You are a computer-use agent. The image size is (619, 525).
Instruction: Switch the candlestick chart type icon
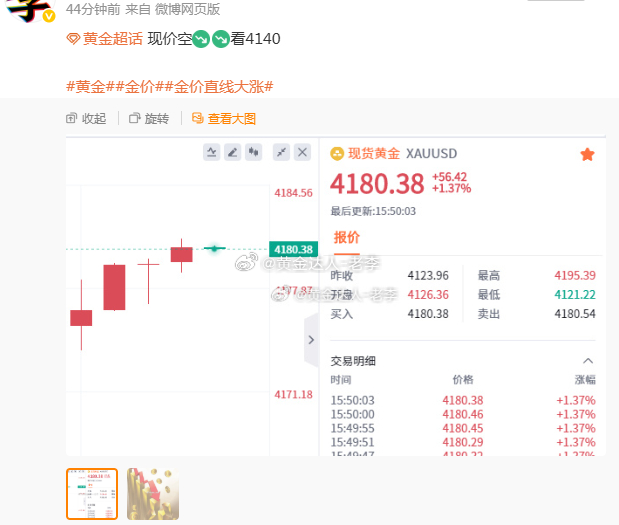253,152
